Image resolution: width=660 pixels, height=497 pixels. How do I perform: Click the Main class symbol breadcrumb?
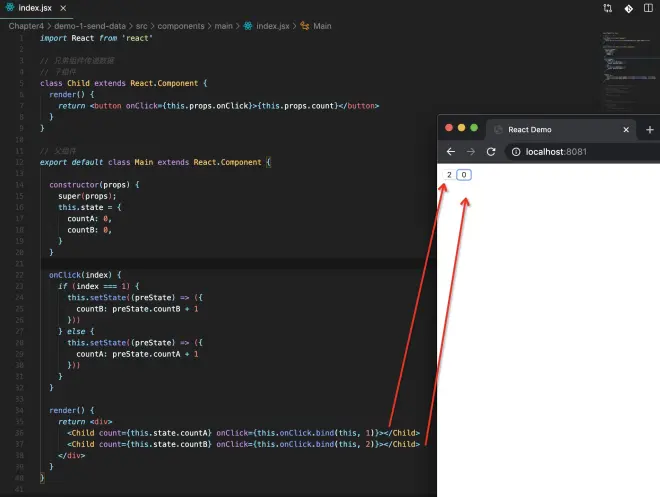tap(322, 26)
